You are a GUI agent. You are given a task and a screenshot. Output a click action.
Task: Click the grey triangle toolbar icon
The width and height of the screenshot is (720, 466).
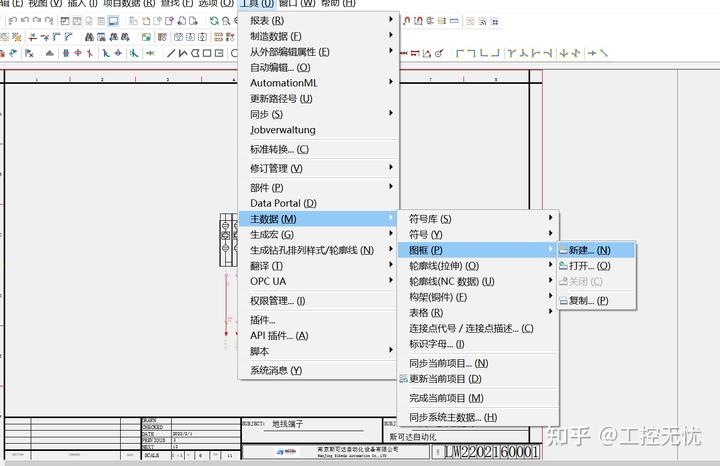[x=50, y=54]
